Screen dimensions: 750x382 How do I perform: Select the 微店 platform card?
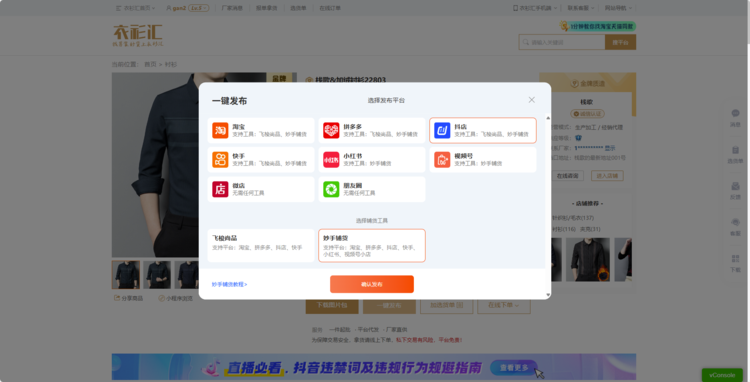(261, 189)
